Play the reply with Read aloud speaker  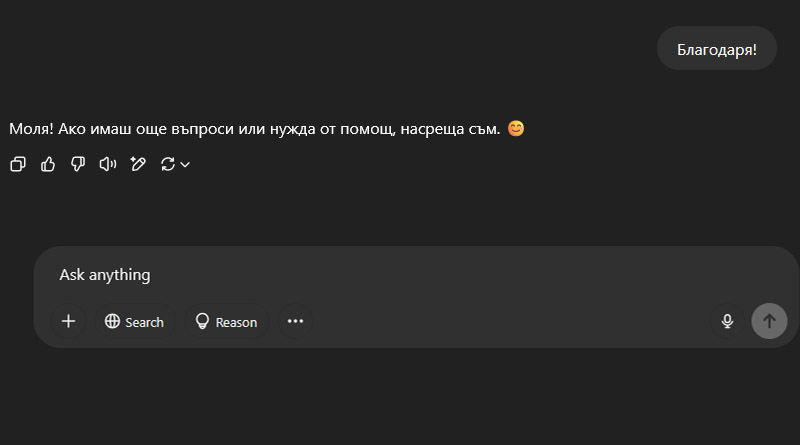(108, 164)
